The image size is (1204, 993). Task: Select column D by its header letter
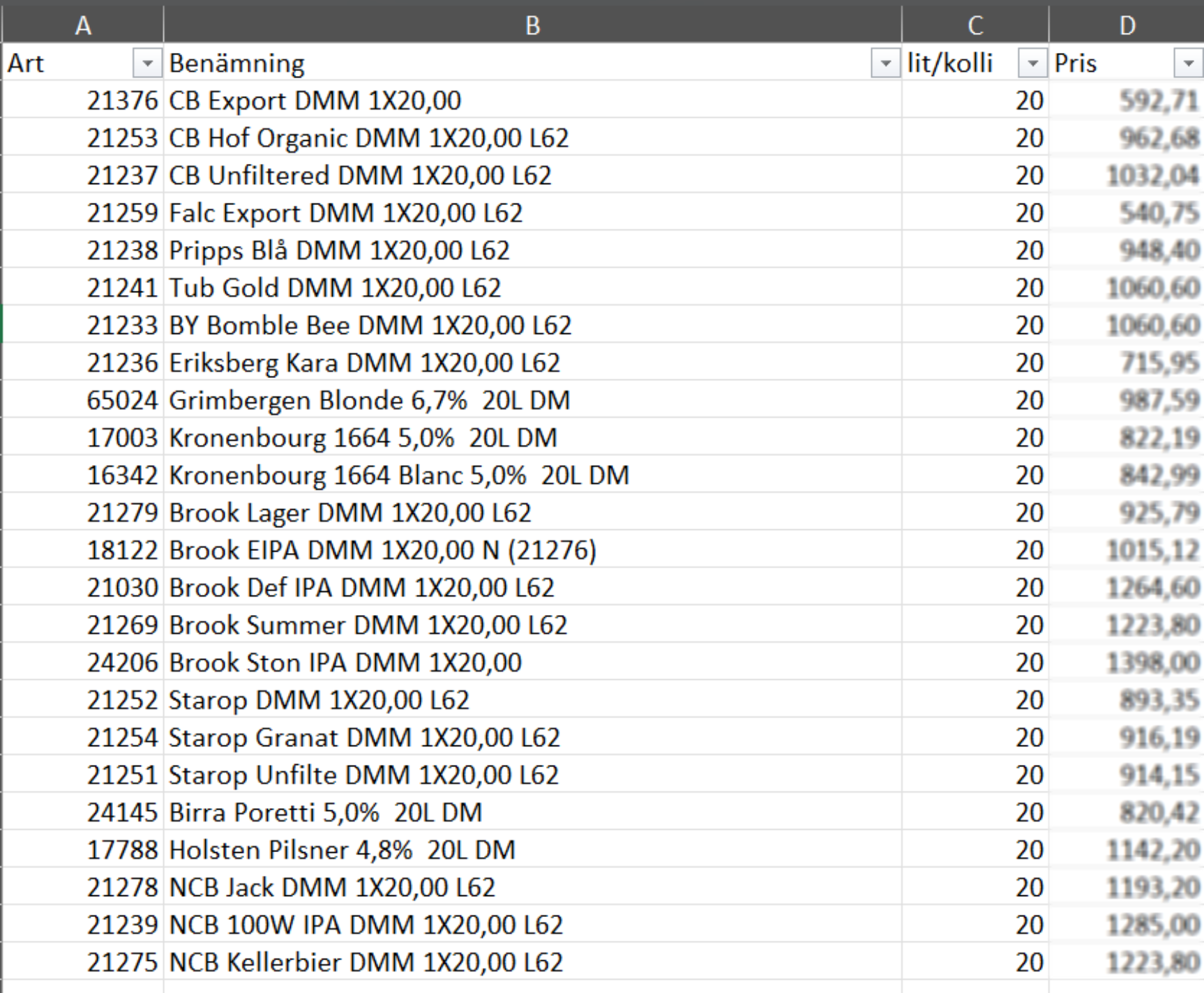point(1127,25)
